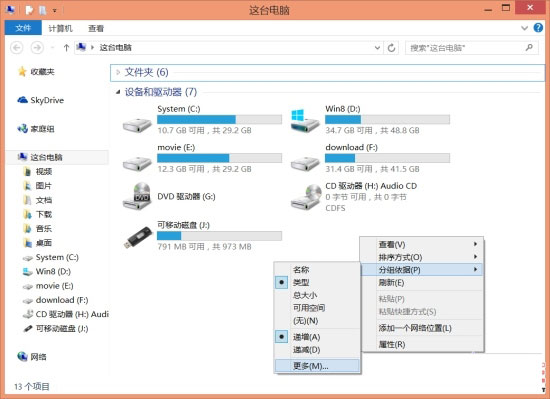Click the refresh button beside address bar

click(x=391, y=47)
